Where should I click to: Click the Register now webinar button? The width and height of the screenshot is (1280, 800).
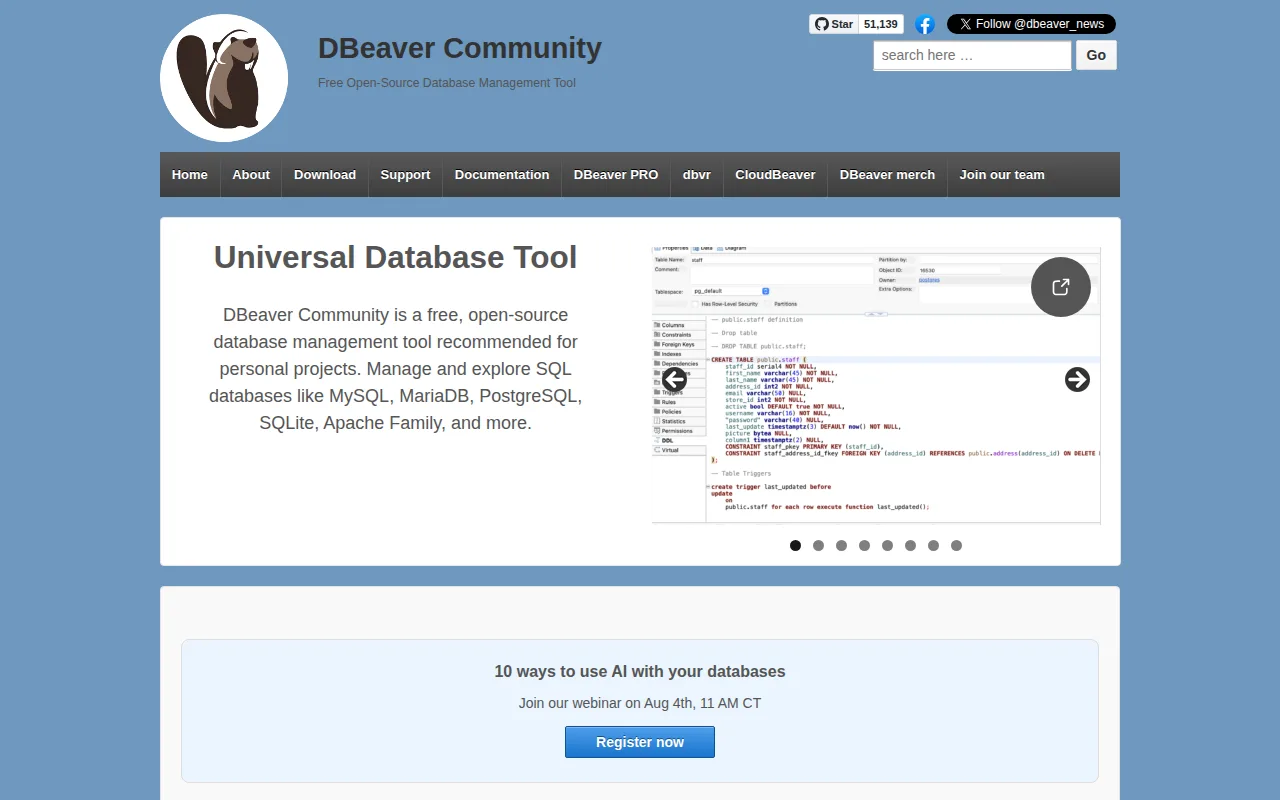tap(640, 742)
